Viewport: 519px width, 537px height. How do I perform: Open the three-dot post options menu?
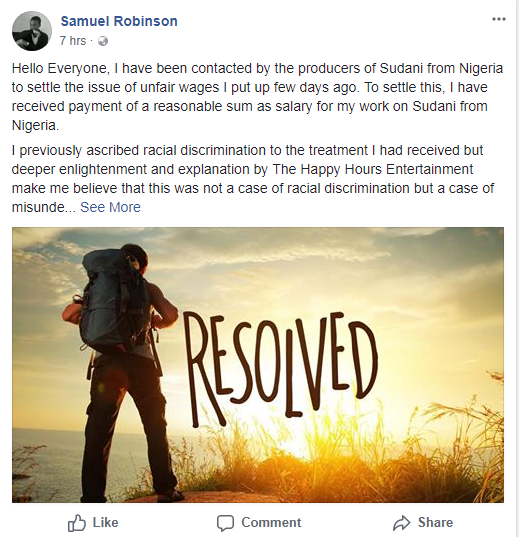[x=499, y=19]
